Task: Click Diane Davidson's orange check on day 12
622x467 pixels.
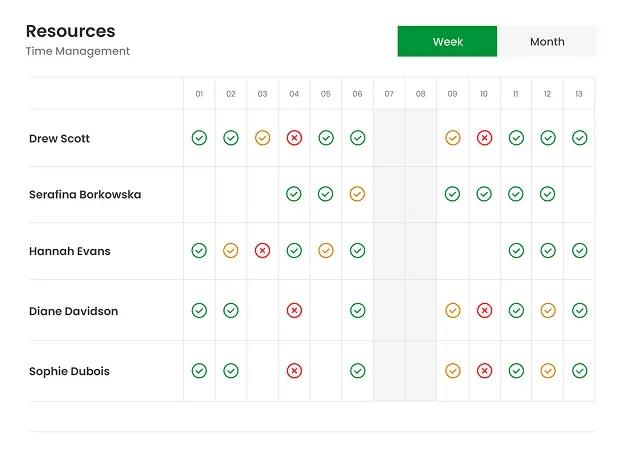Action: pyautogui.click(x=547, y=311)
